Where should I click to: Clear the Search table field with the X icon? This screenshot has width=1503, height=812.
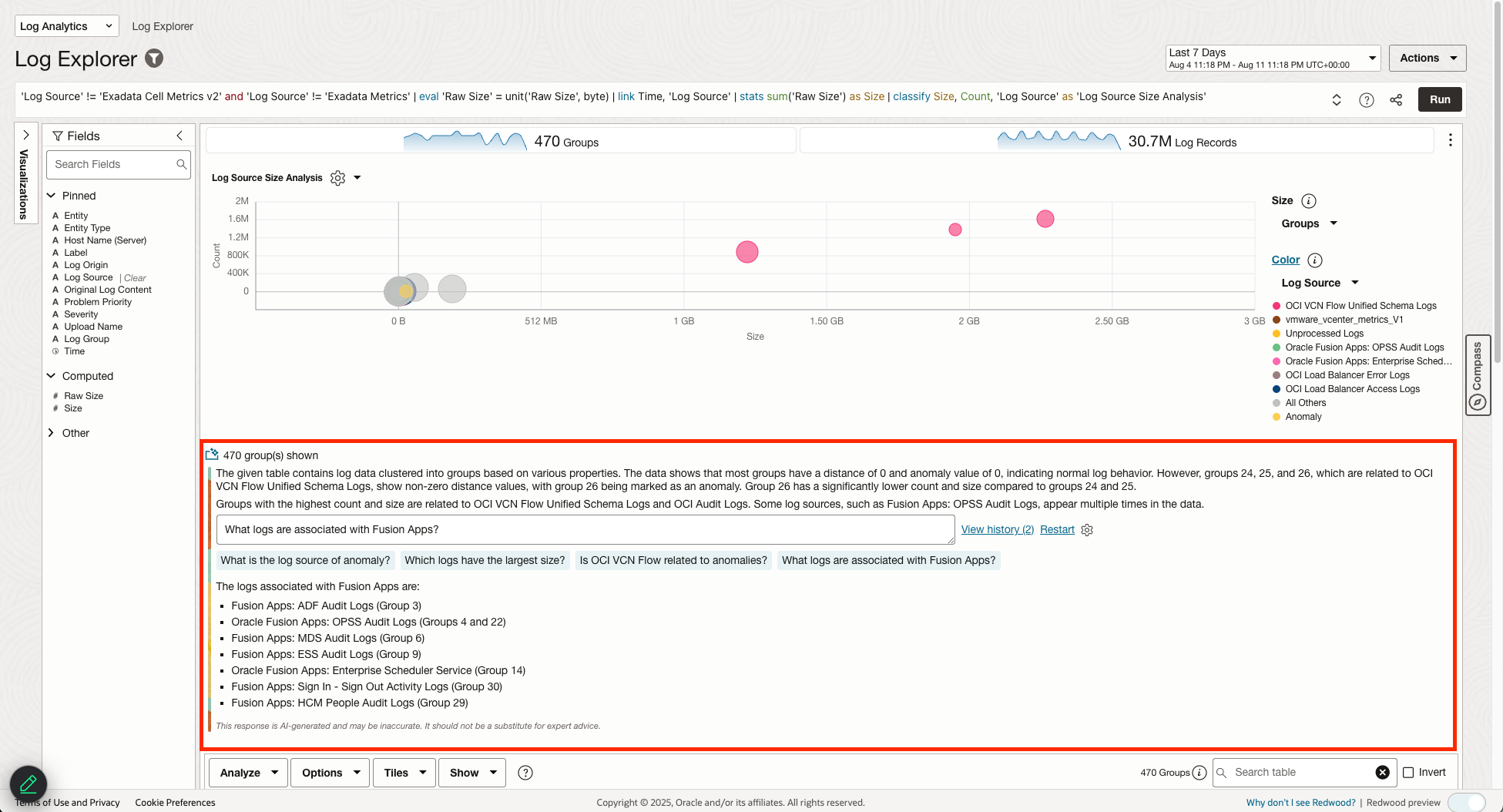click(x=1383, y=772)
